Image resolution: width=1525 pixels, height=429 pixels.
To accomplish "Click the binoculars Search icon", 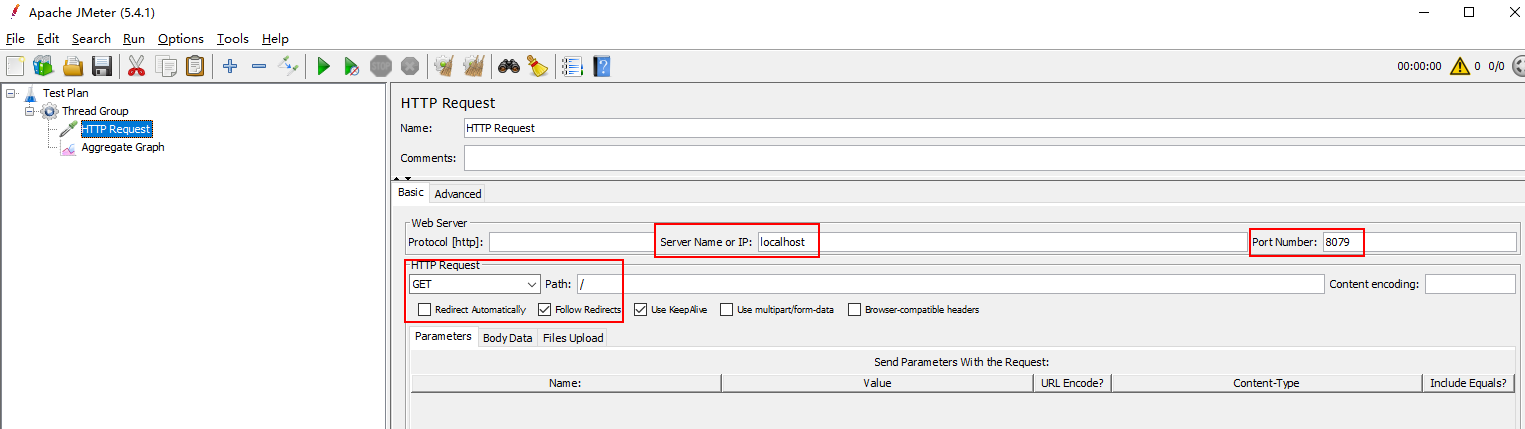I will click(x=509, y=67).
